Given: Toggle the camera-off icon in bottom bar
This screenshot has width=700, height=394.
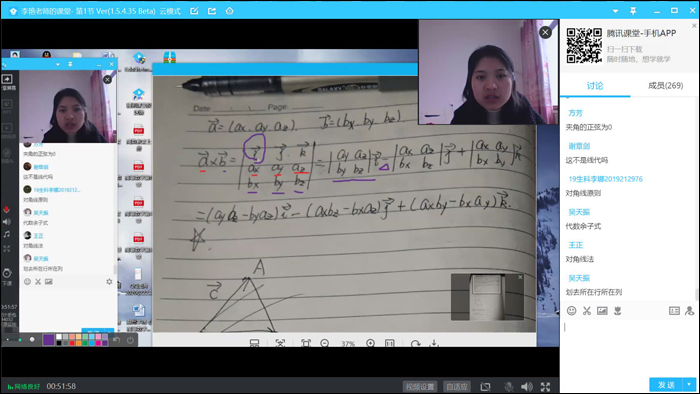Looking at the screenshot, I should (485, 387).
